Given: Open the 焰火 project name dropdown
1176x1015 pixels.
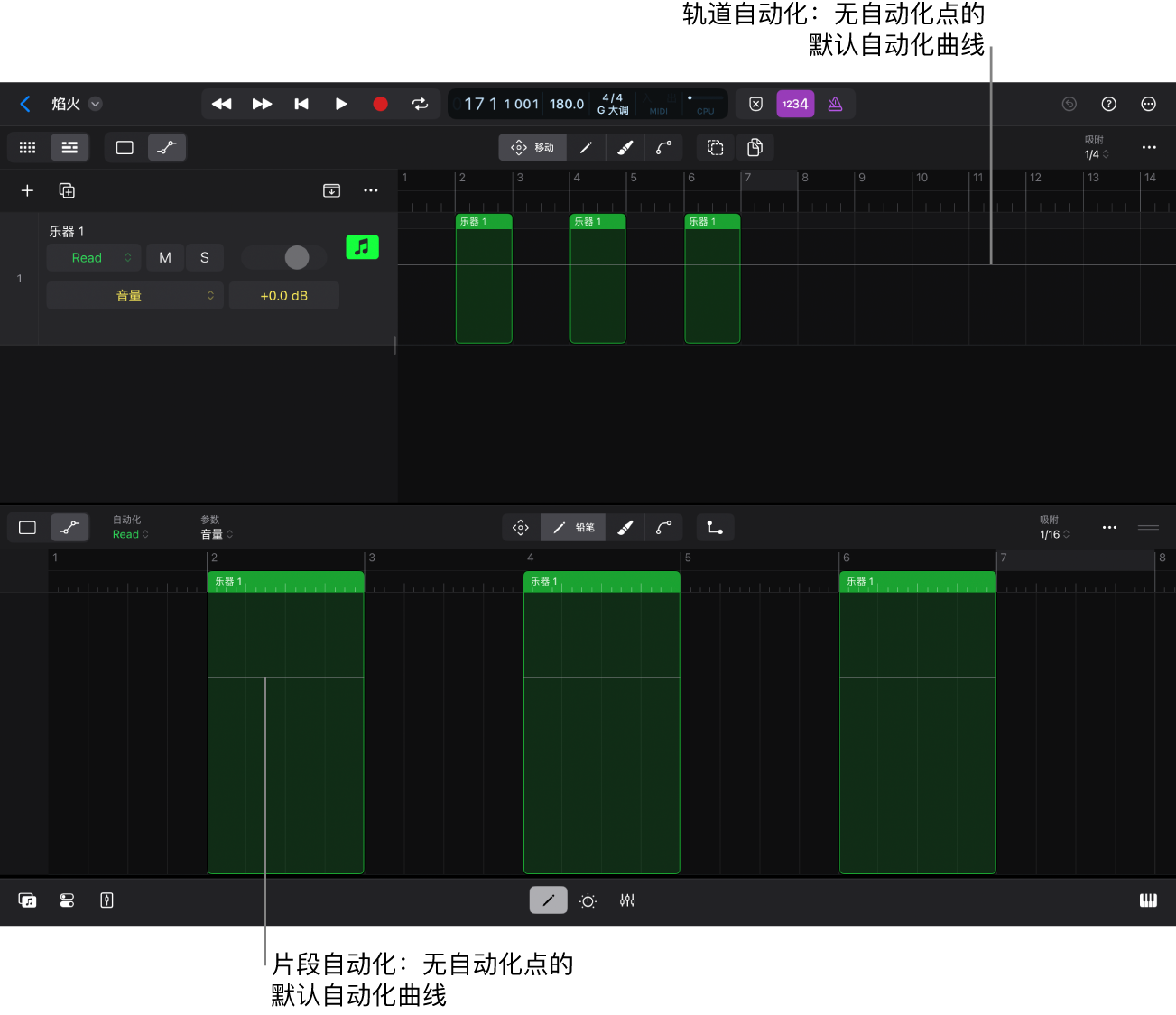Looking at the screenshot, I should [95, 104].
